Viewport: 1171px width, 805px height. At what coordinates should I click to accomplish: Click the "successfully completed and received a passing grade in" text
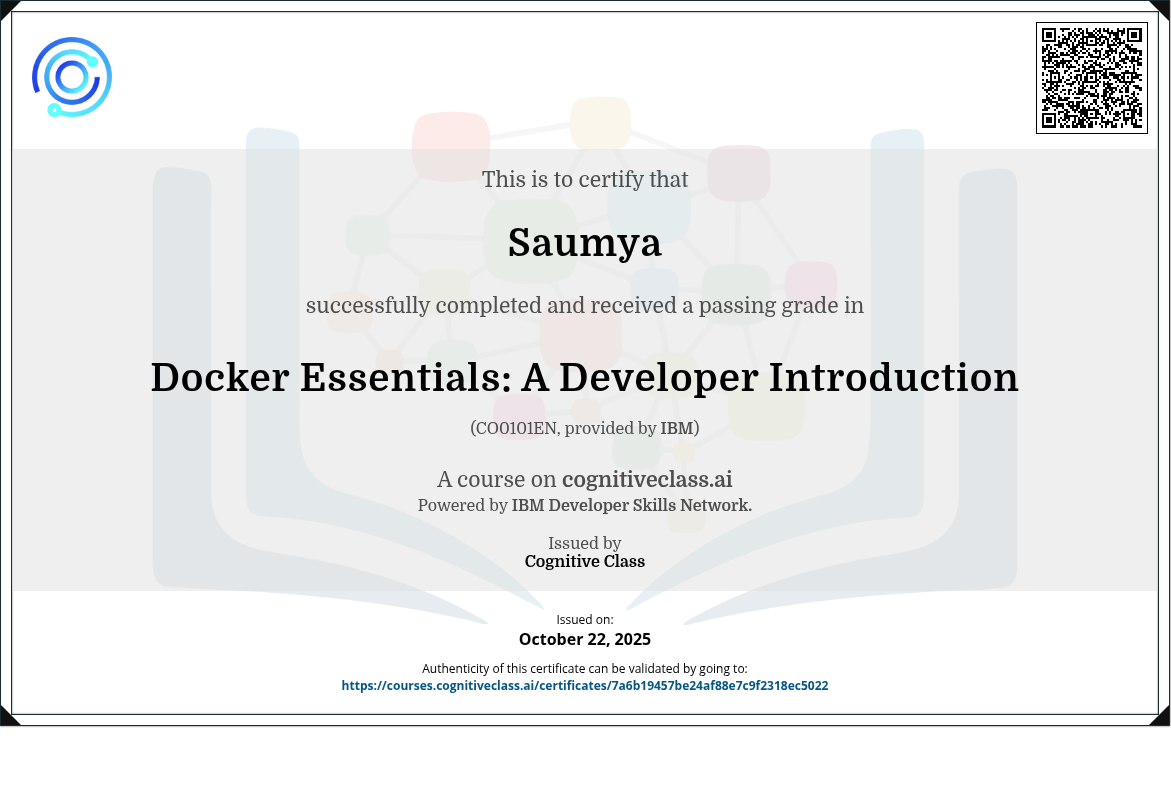[x=585, y=305]
